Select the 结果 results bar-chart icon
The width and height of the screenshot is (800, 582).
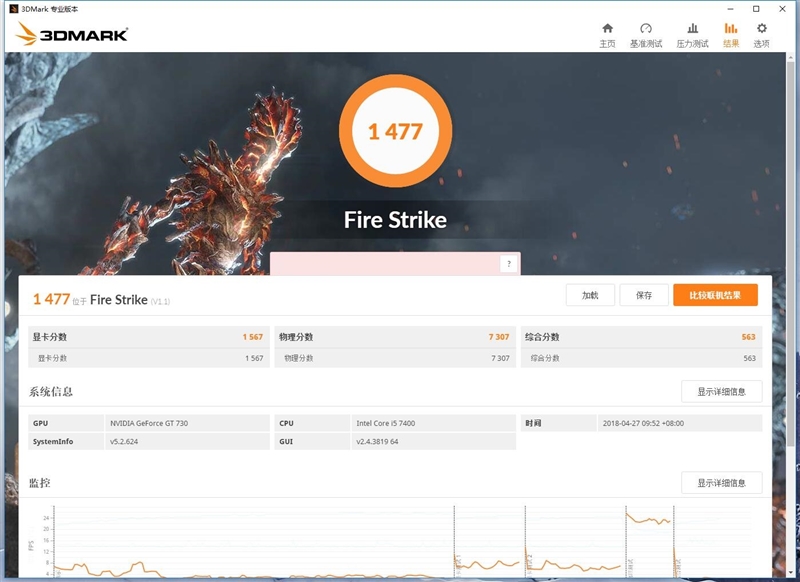[x=731, y=35]
